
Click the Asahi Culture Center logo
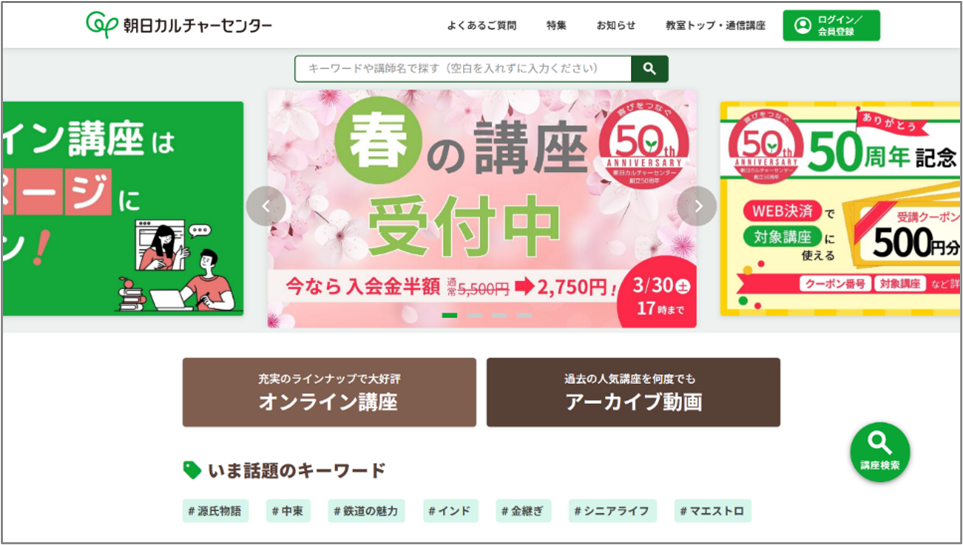pyautogui.click(x=179, y=25)
